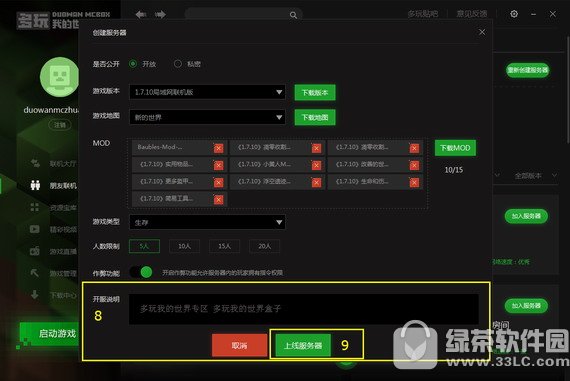Viewport: 570px width, 381px height.
Task: Open the 游戏直播 sidebar section
Action: click(63, 251)
